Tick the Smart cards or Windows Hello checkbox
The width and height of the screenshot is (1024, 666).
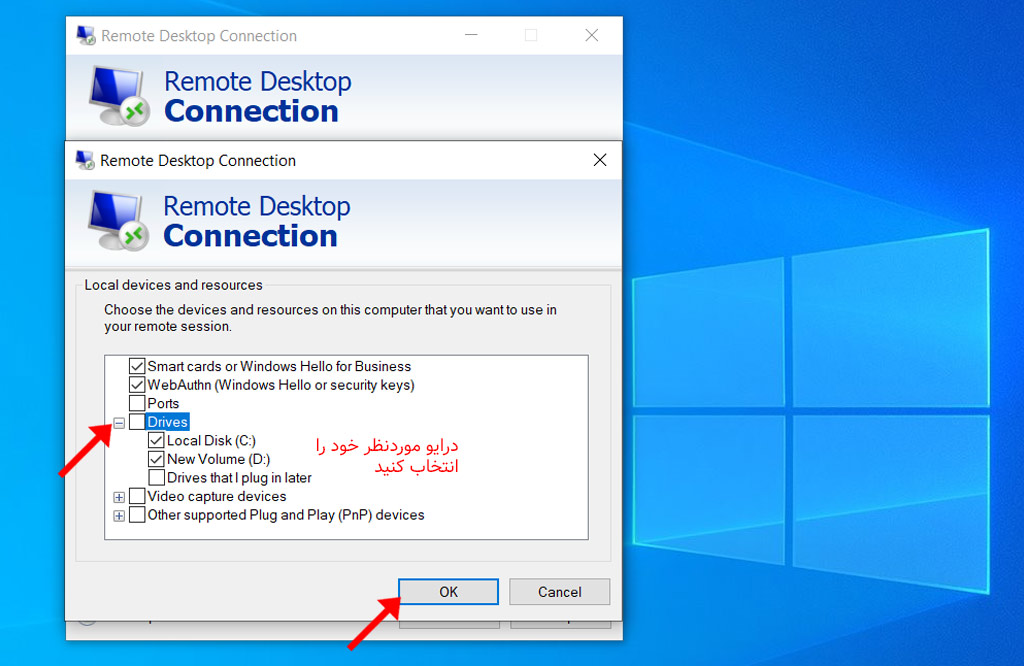click(136, 366)
